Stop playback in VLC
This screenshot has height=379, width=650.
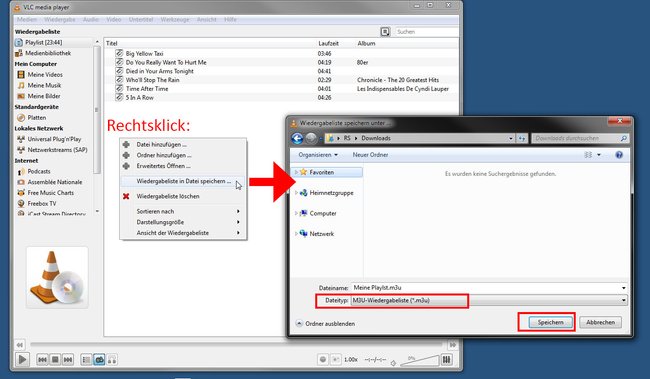(x=55, y=360)
